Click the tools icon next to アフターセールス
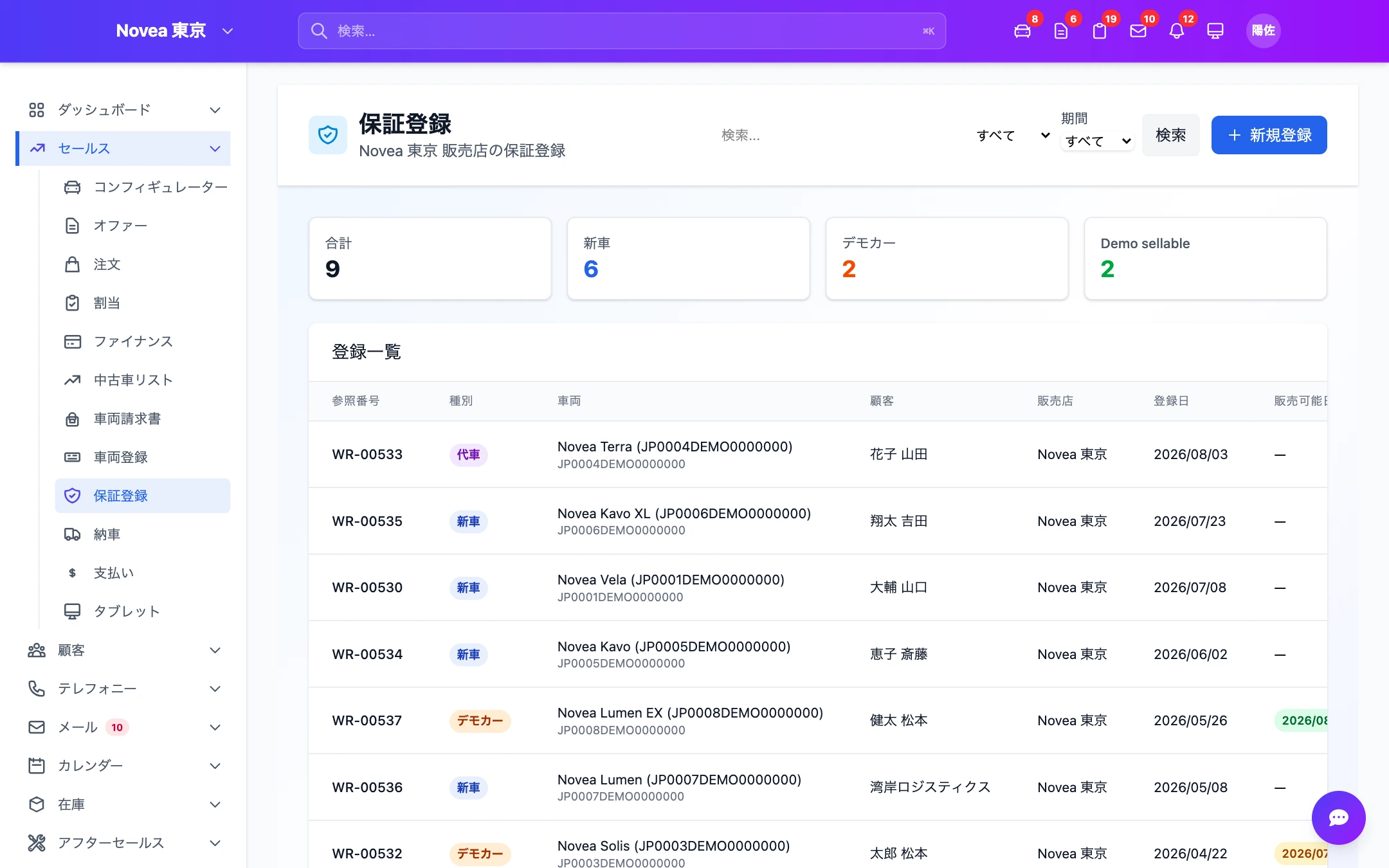Screen dimensions: 1389x868 pyautogui.click(x=37, y=843)
